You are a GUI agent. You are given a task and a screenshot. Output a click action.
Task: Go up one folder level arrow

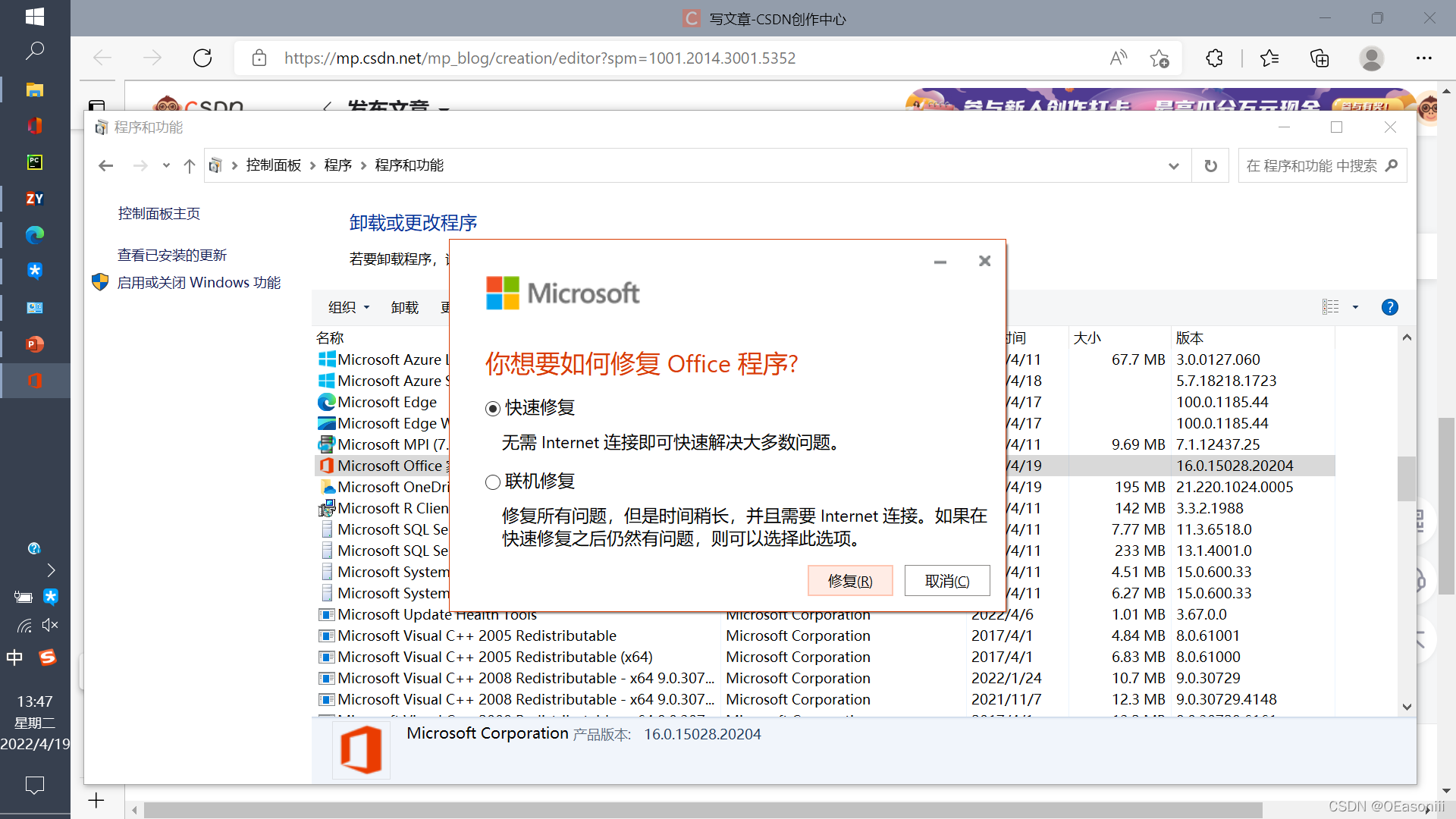click(x=190, y=166)
